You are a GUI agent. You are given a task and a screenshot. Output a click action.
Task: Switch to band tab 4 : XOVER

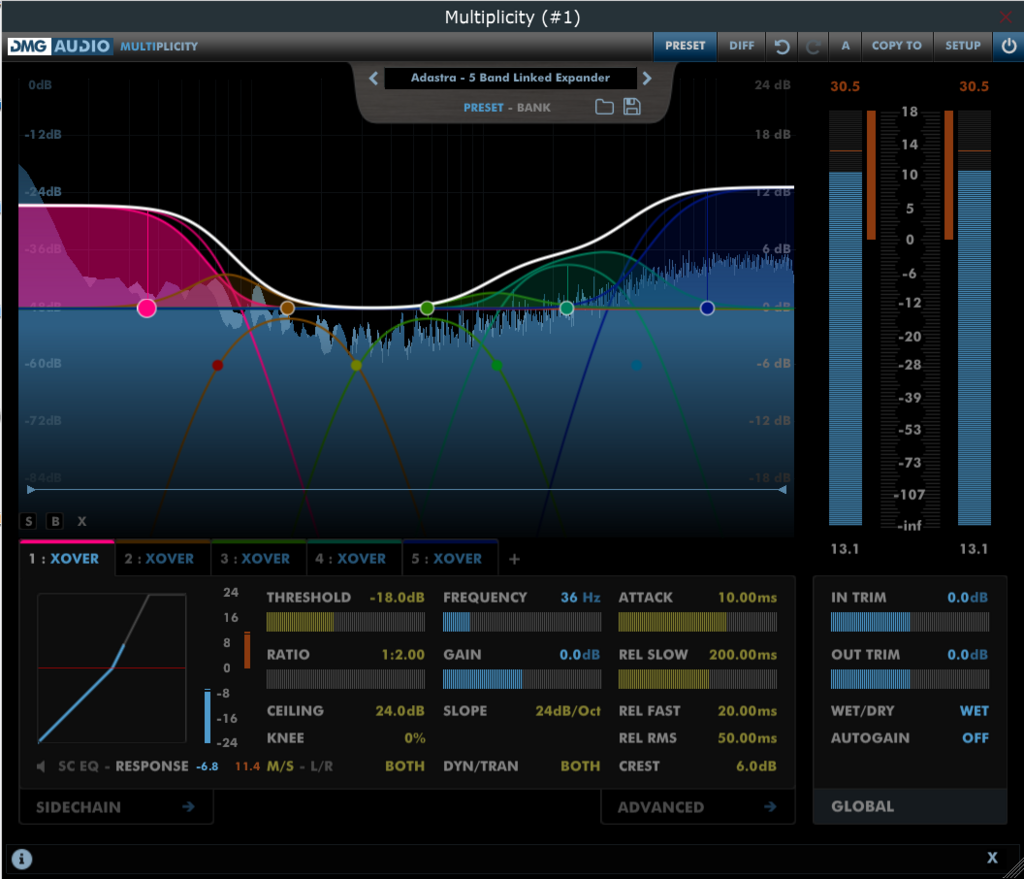353,558
